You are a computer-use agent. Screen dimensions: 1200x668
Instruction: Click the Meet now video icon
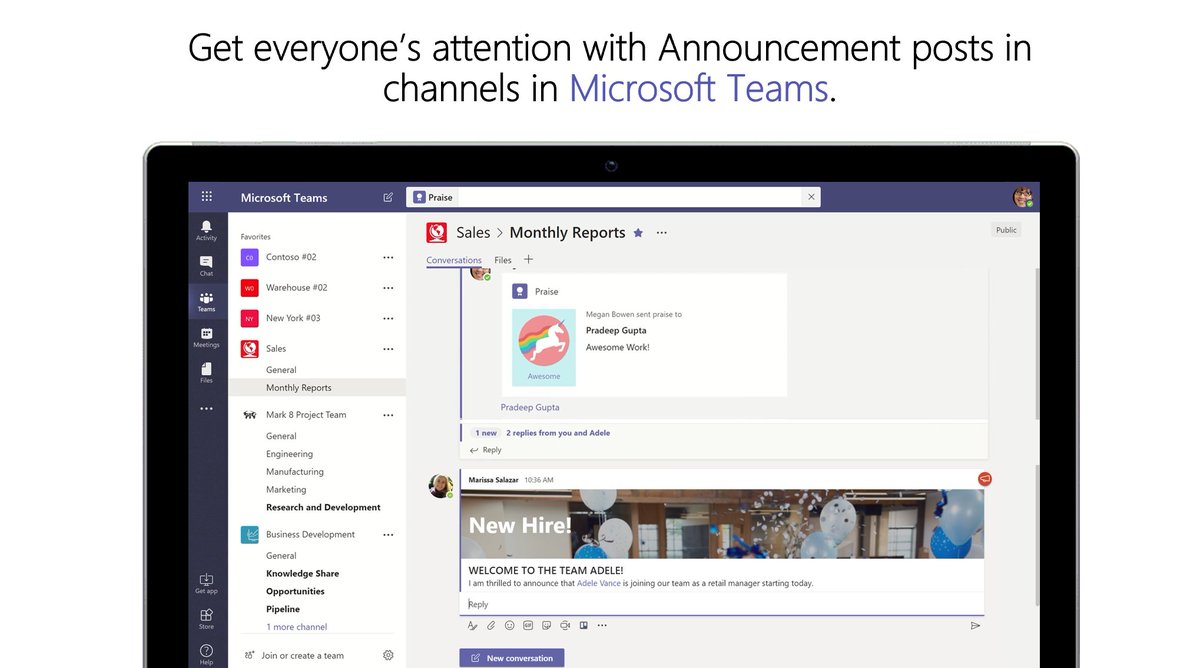565,626
